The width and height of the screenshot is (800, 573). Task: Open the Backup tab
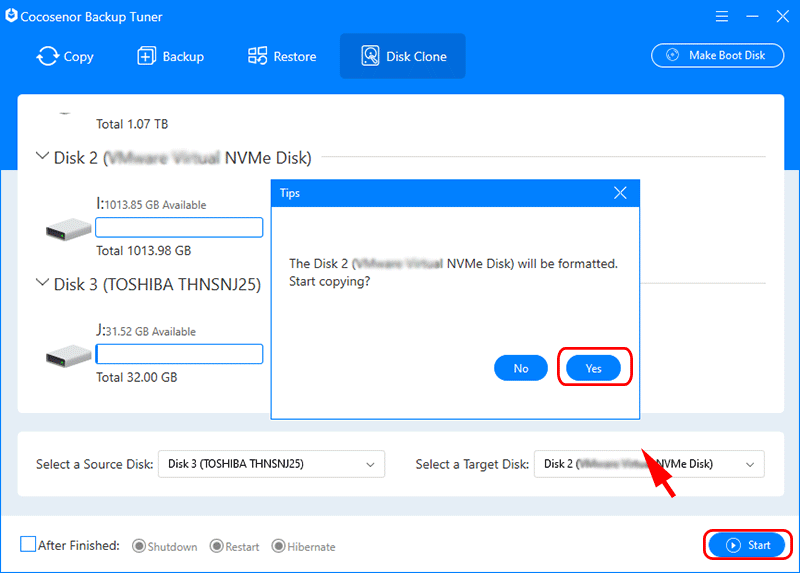pyautogui.click(x=170, y=56)
